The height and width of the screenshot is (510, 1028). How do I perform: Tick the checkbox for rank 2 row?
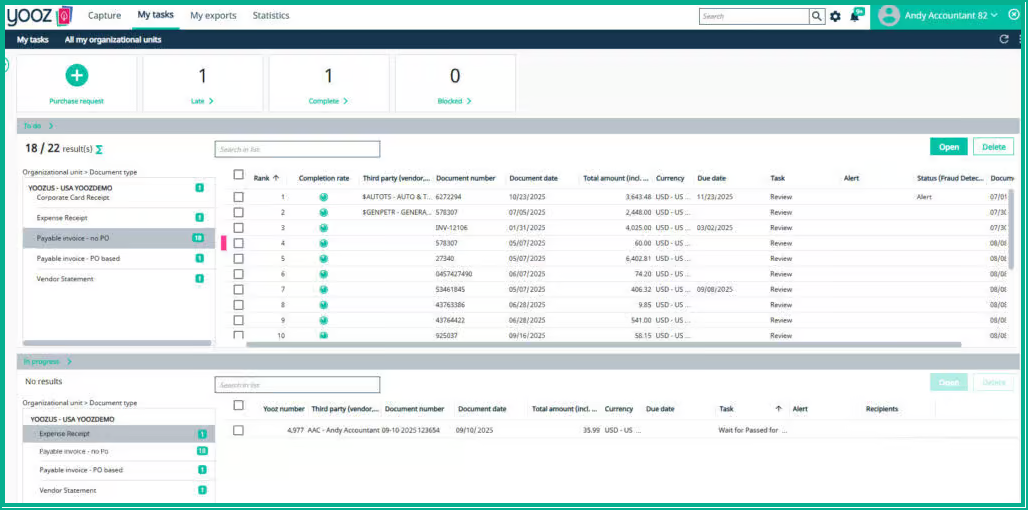click(x=239, y=212)
